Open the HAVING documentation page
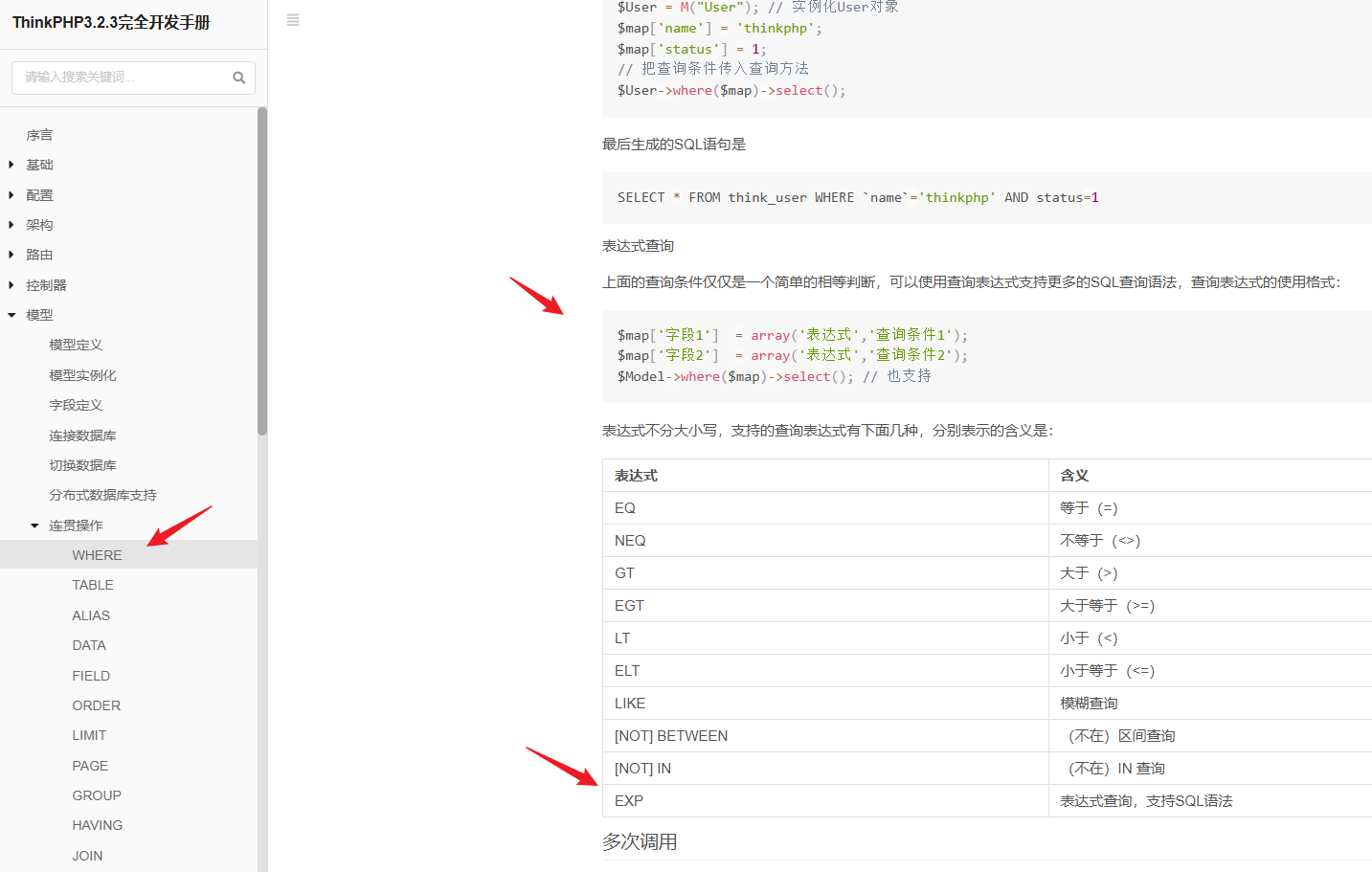 coord(97,825)
